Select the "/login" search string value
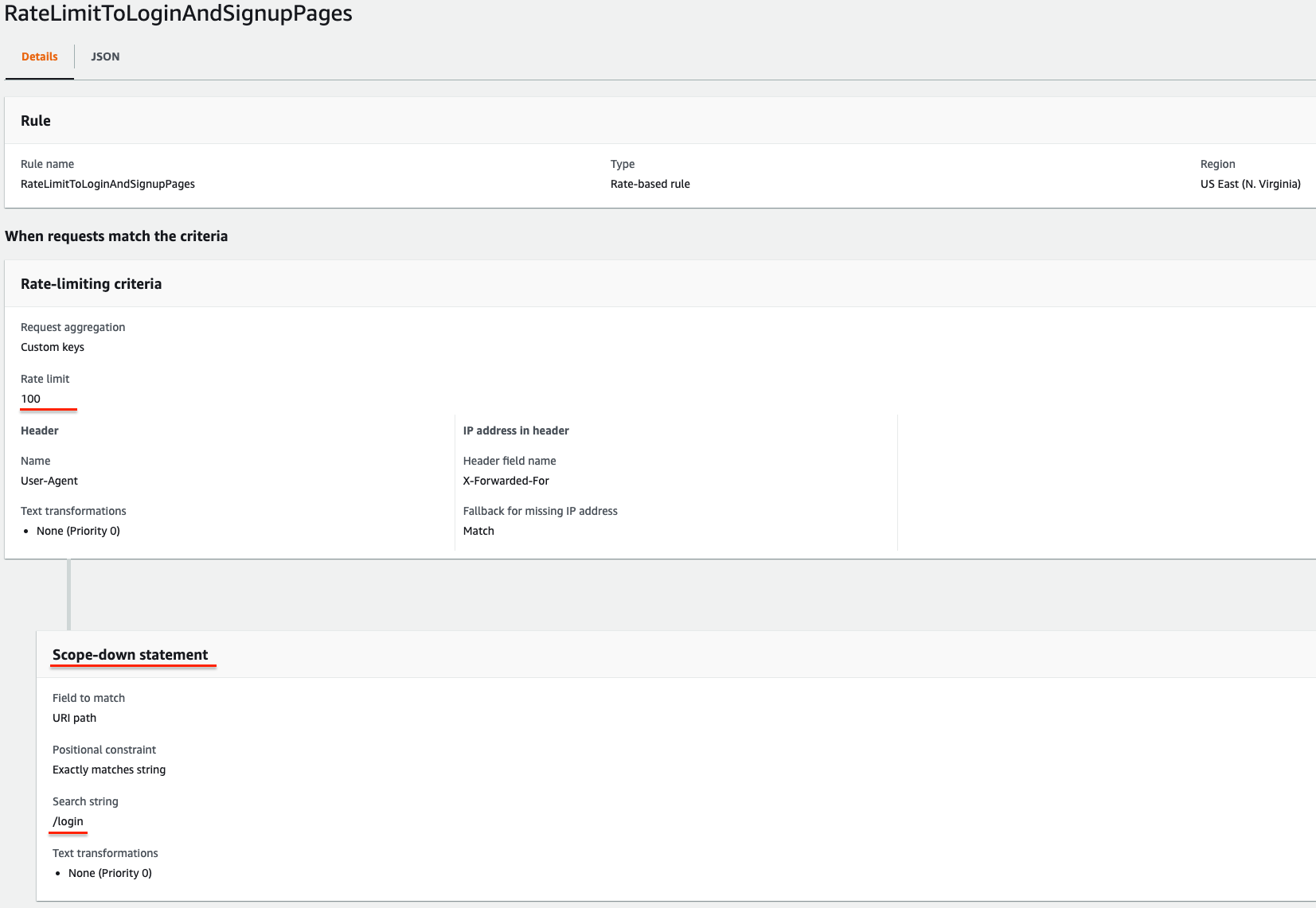The image size is (1316, 908). pos(68,821)
